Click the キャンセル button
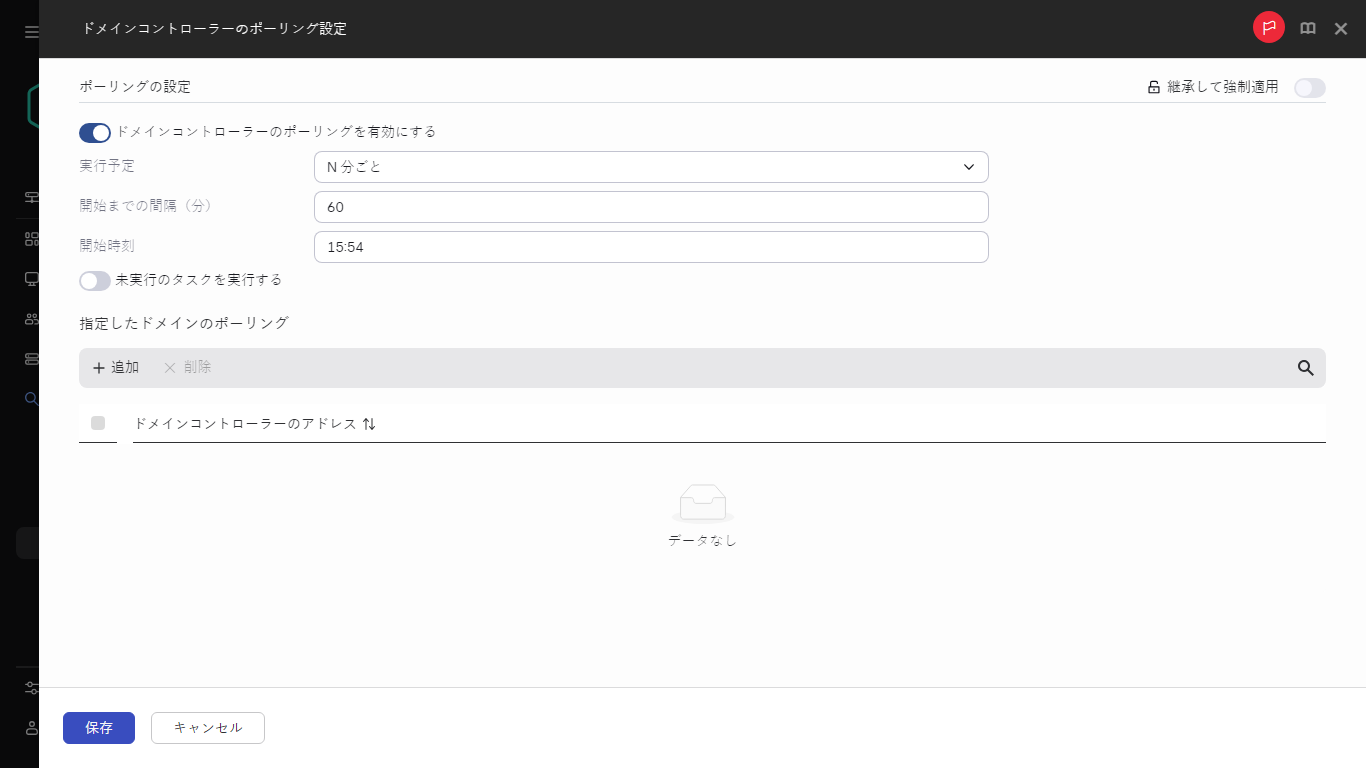 pyautogui.click(x=208, y=728)
